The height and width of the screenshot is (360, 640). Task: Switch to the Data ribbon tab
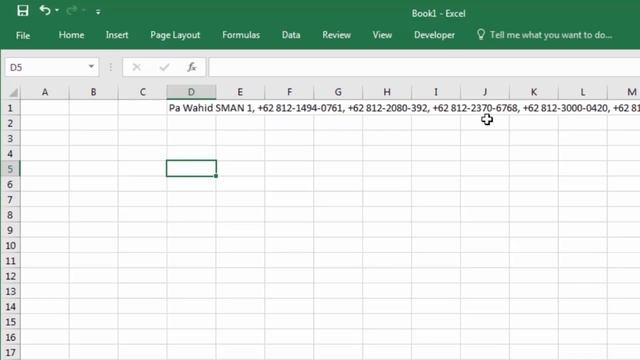pyautogui.click(x=291, y=35)
